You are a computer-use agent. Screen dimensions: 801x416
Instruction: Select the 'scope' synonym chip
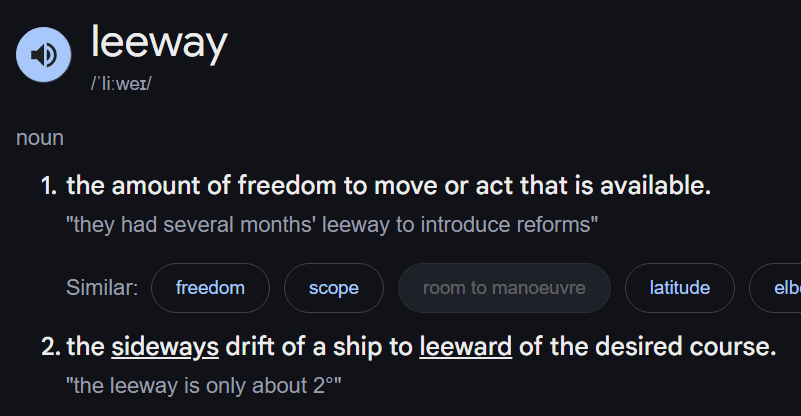click(334, 288)
